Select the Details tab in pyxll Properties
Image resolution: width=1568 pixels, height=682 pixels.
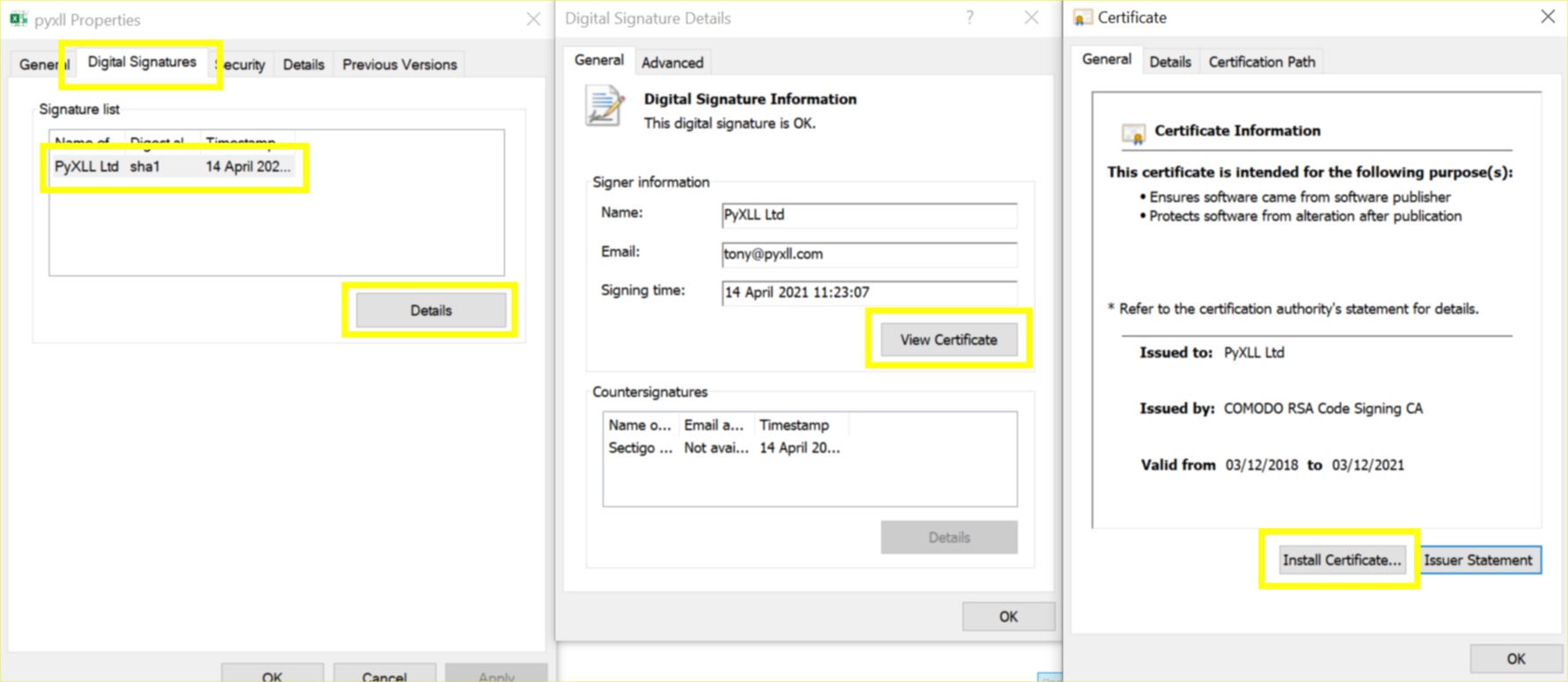click(304, 64)
